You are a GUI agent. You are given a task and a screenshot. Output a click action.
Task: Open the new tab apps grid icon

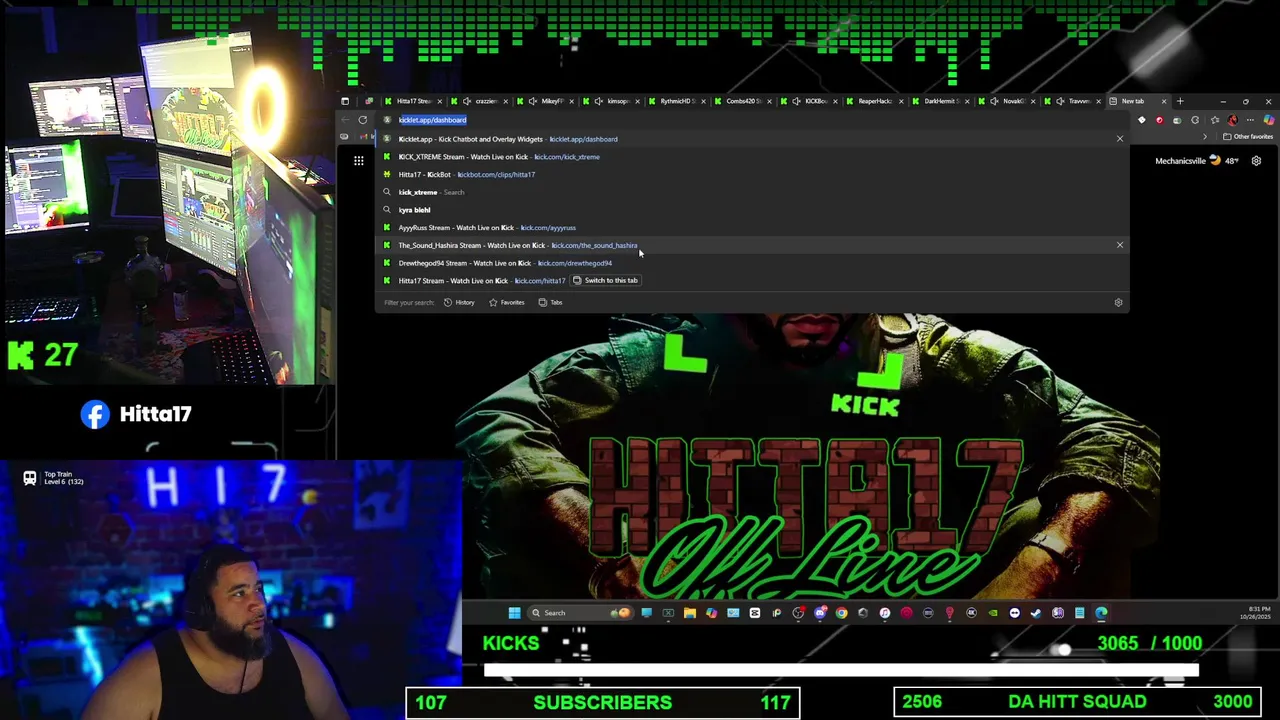point(358,160)
